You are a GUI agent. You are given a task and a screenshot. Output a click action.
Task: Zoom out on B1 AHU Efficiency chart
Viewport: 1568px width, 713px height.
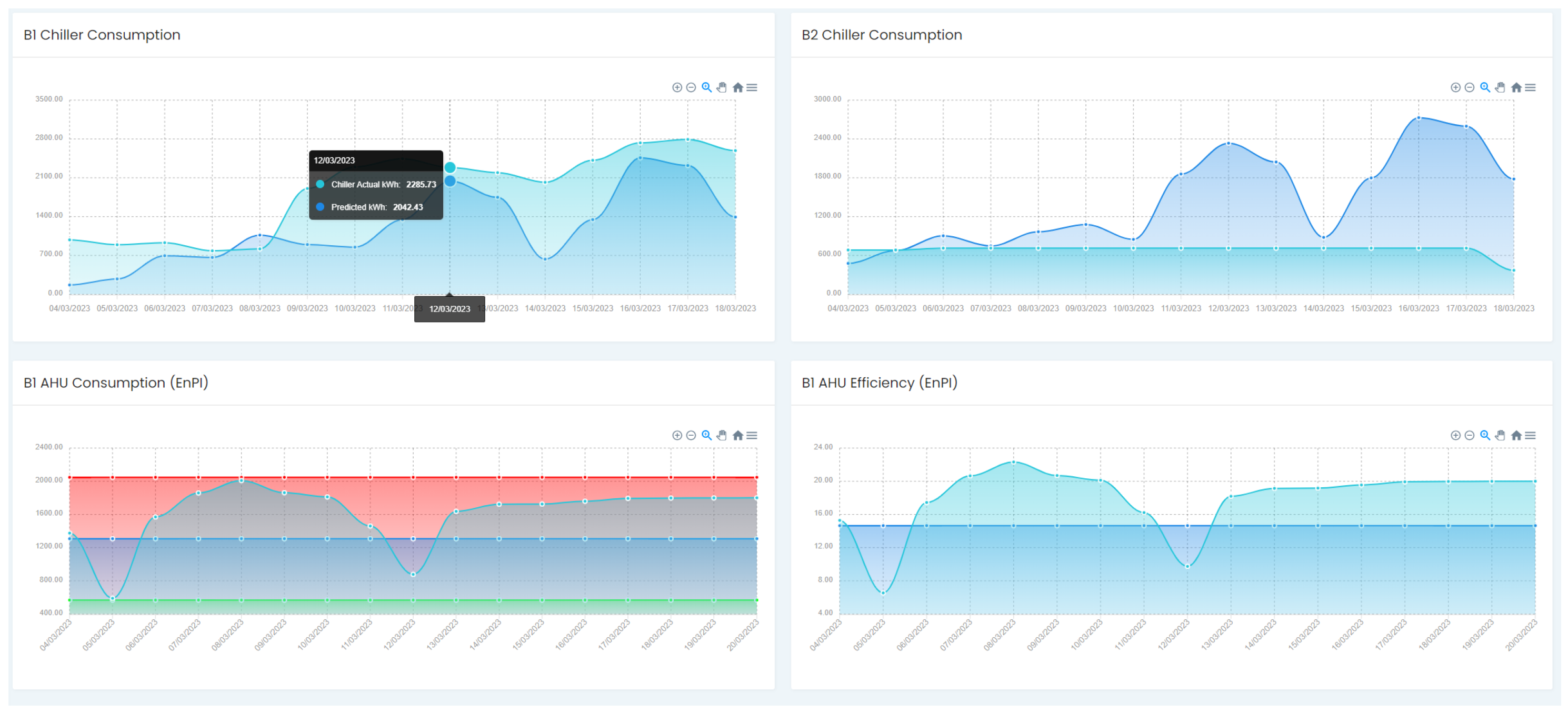click(1470, 436)
